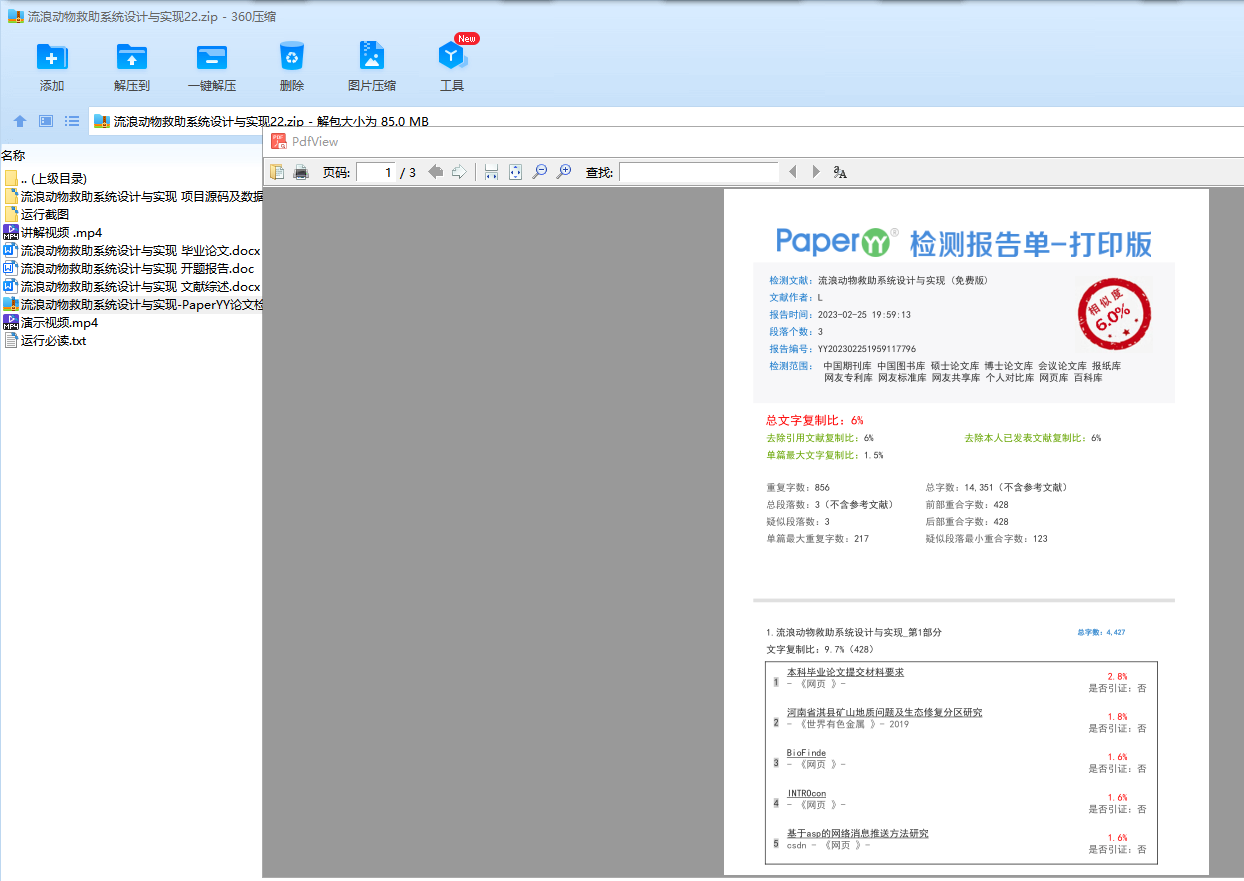
Task: Click the fit-width icon in PdfView
Action: 491,172
